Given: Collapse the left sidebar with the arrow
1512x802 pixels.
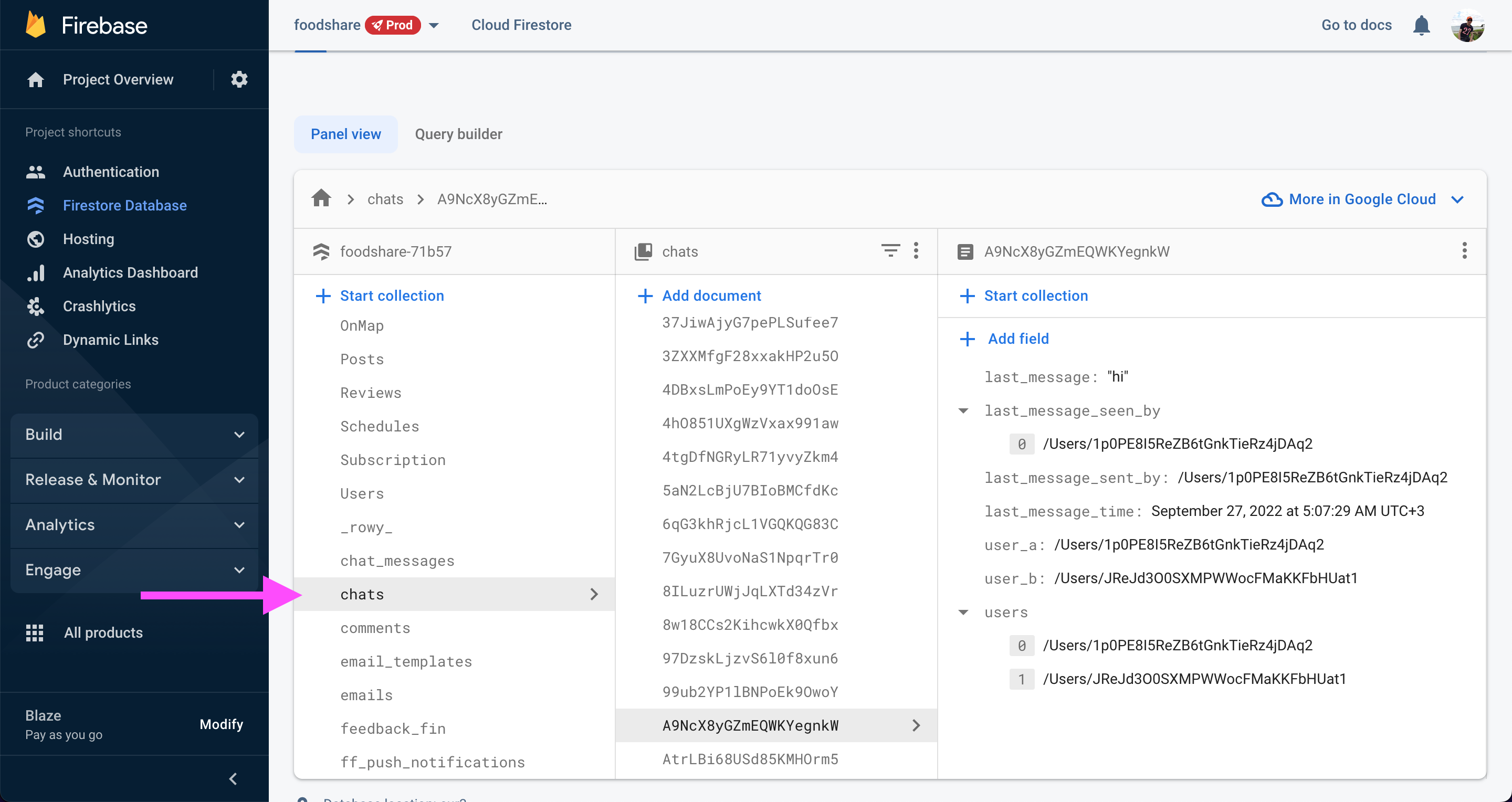Looking at the screenshot, I should 233,778.
